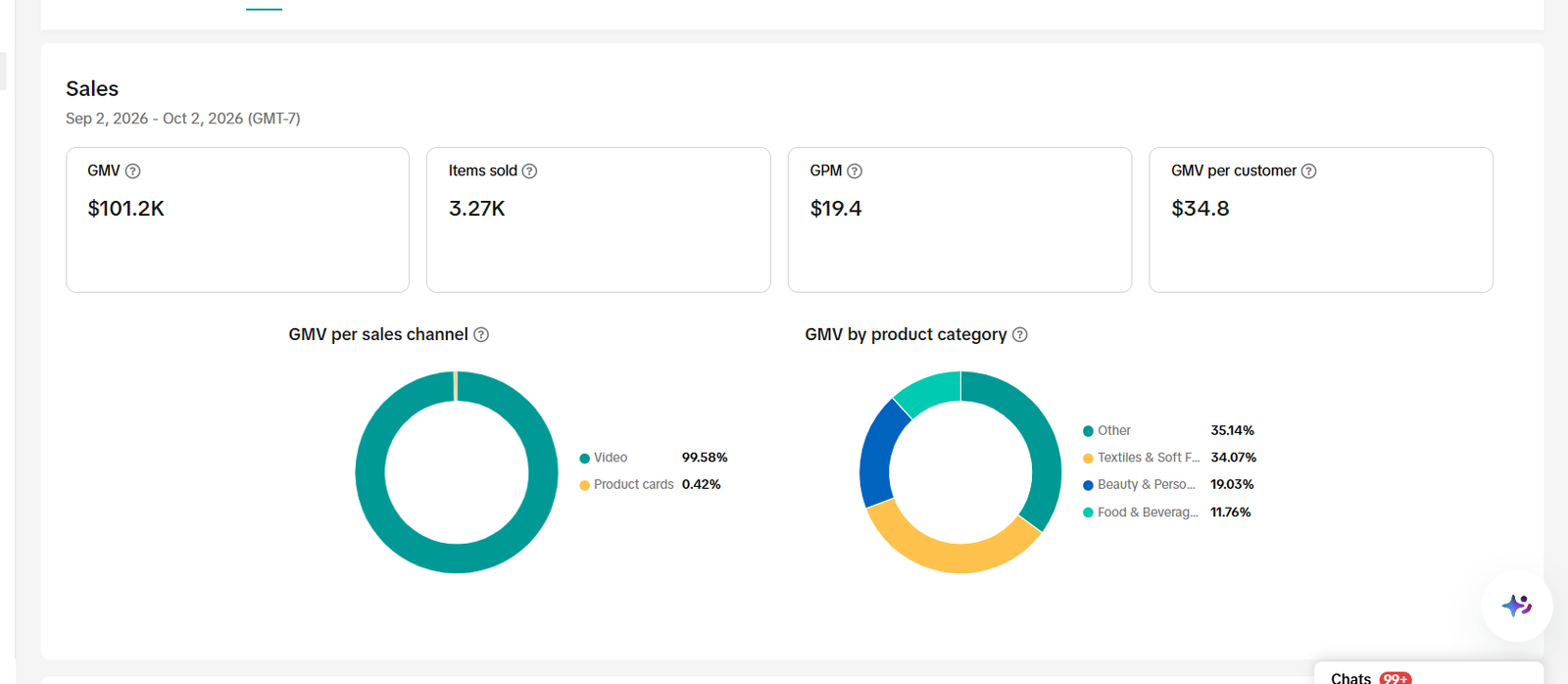Viewport: 1568px width, 684px height.
Task: Click the teal Video segment of sales channel donut
Action: pos(457,558)
